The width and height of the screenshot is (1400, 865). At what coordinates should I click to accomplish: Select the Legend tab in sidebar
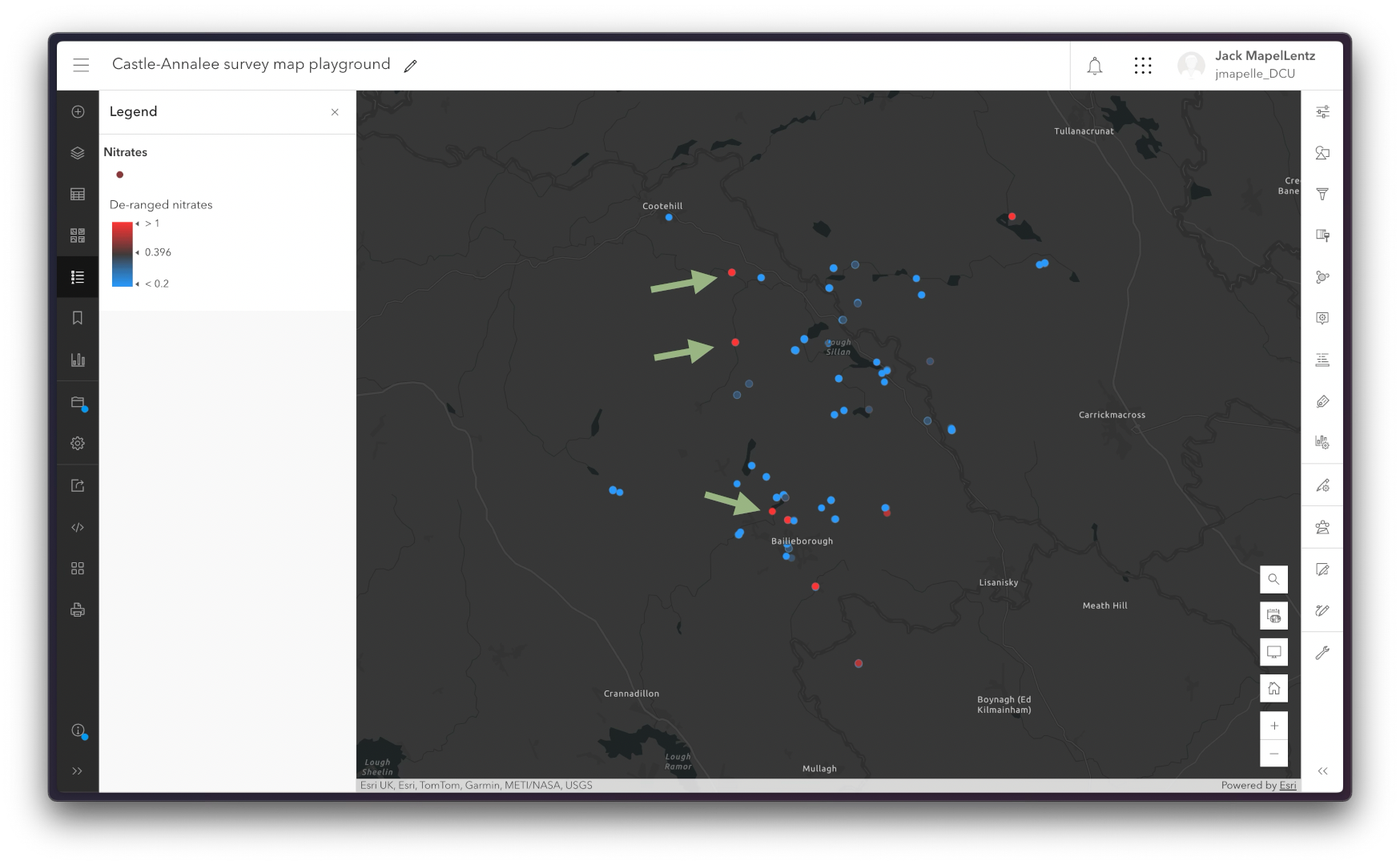[78, 277]
